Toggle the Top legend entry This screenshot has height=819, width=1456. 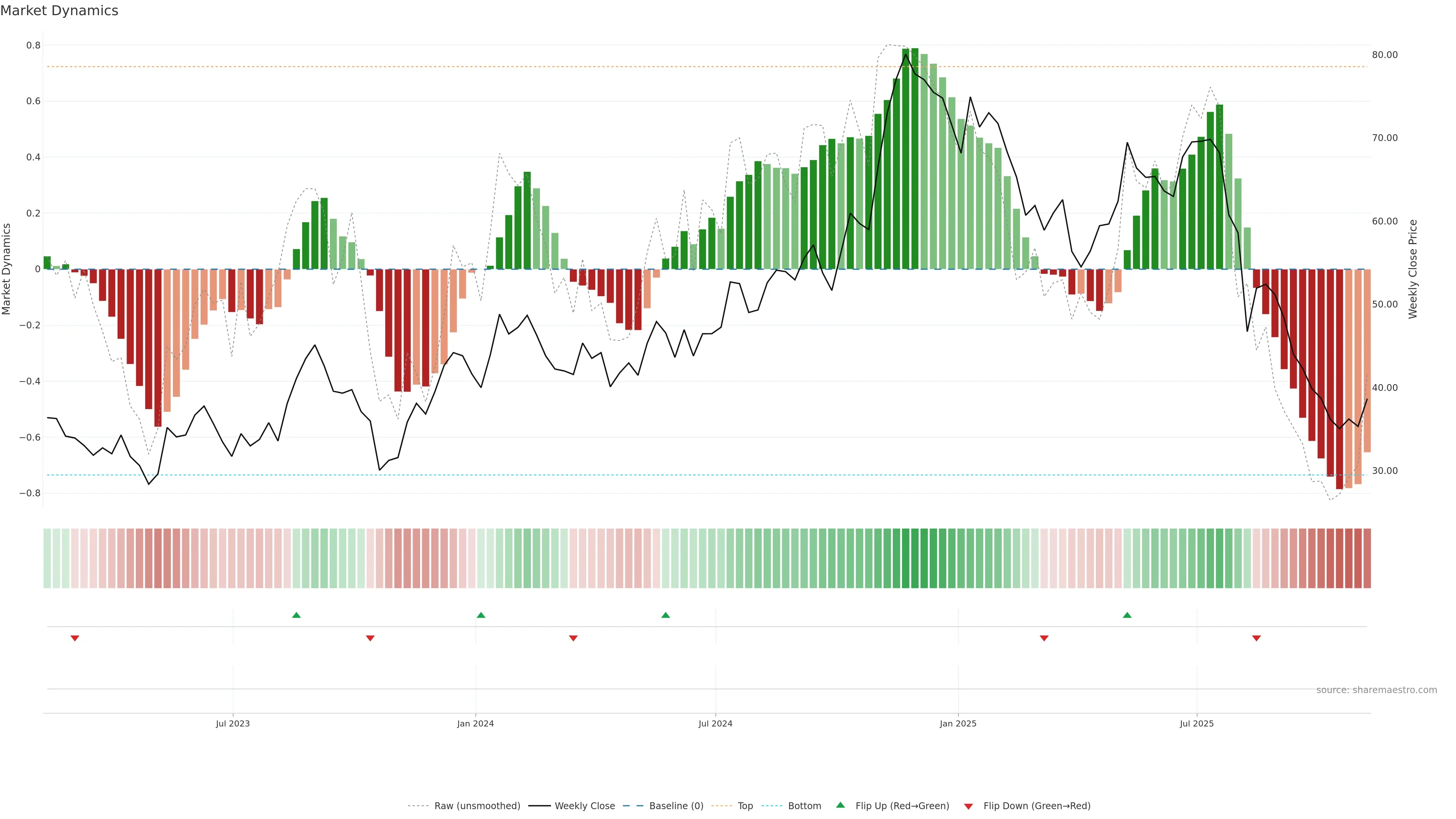pos(745,806)
